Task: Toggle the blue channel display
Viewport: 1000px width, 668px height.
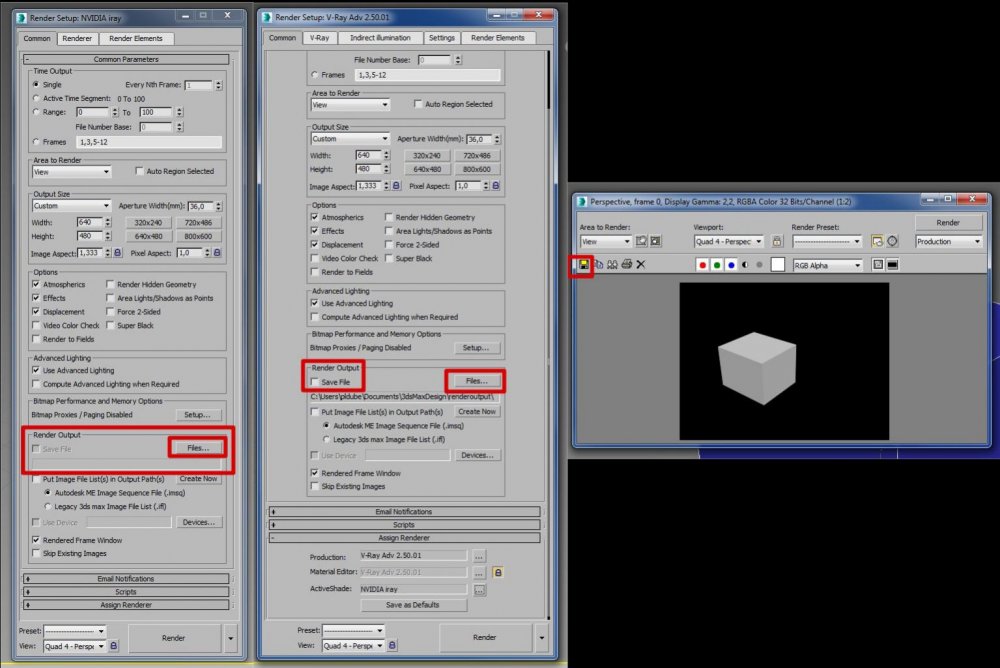Action: coord(731,265)
